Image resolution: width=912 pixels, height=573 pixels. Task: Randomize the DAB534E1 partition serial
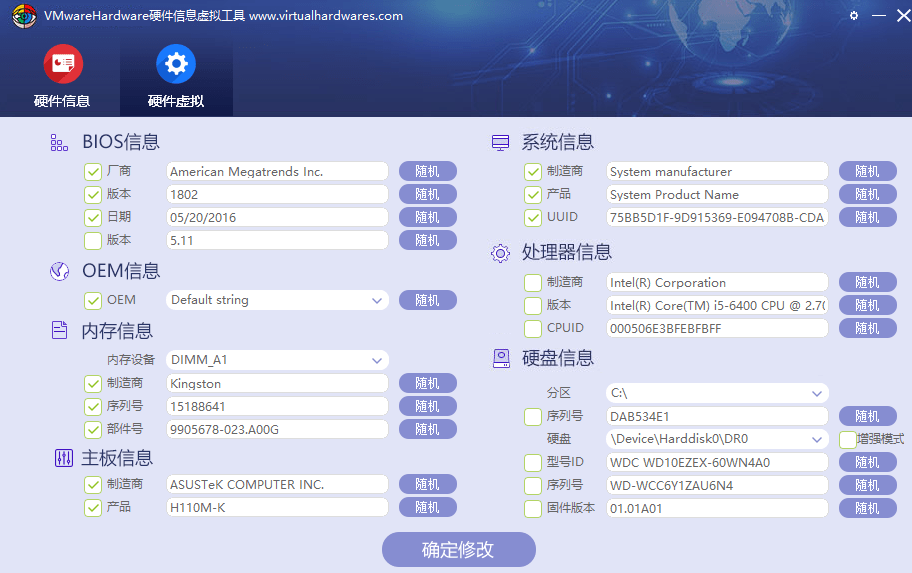[x=867, y=416]
